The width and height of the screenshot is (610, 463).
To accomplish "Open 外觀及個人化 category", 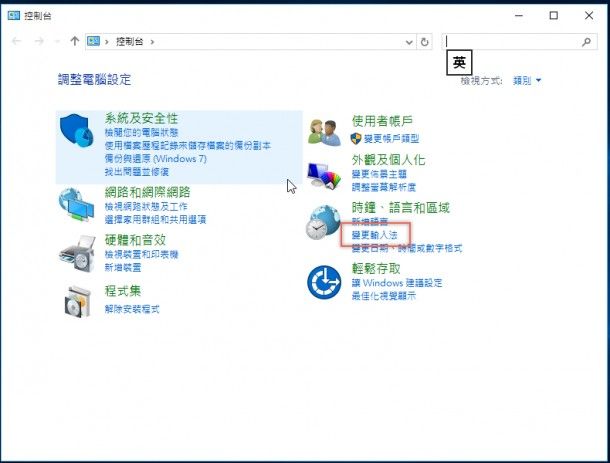I will point(388,160).
